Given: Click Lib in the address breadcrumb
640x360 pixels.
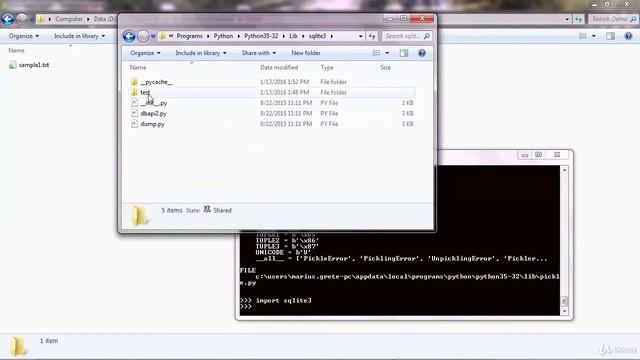Looking at the screenshot, I should pyautogui.click(x=293, y=36).
